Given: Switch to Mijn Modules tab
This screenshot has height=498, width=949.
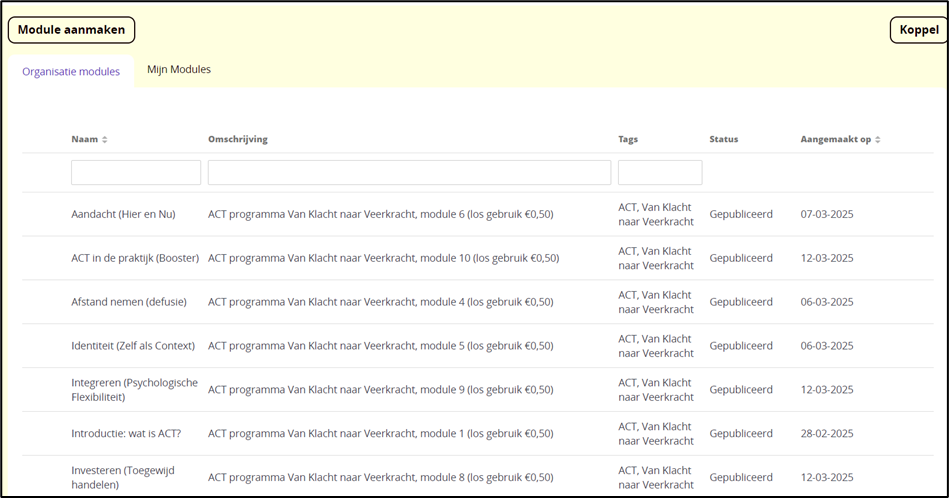Looking at the screenshot, I should (x=179, y=70).
